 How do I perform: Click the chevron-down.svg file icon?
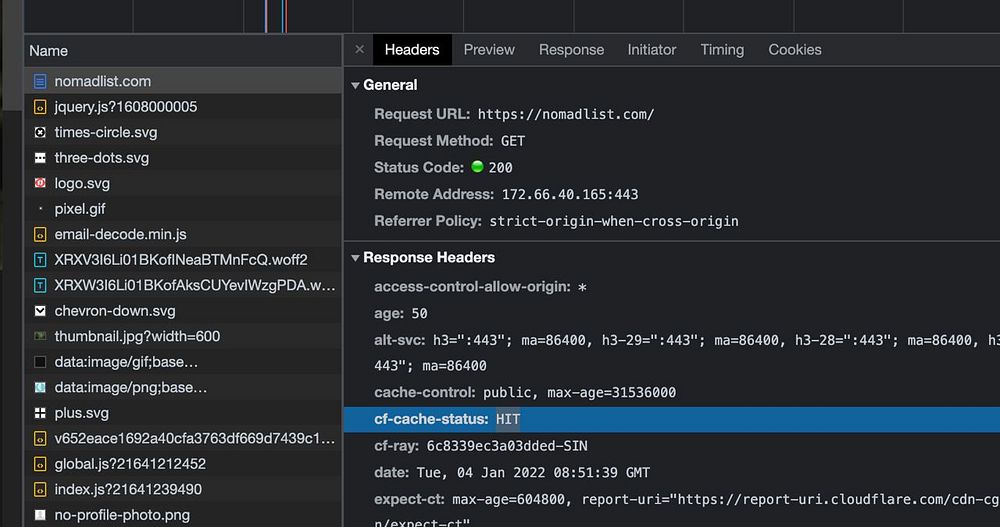[40, 311]
